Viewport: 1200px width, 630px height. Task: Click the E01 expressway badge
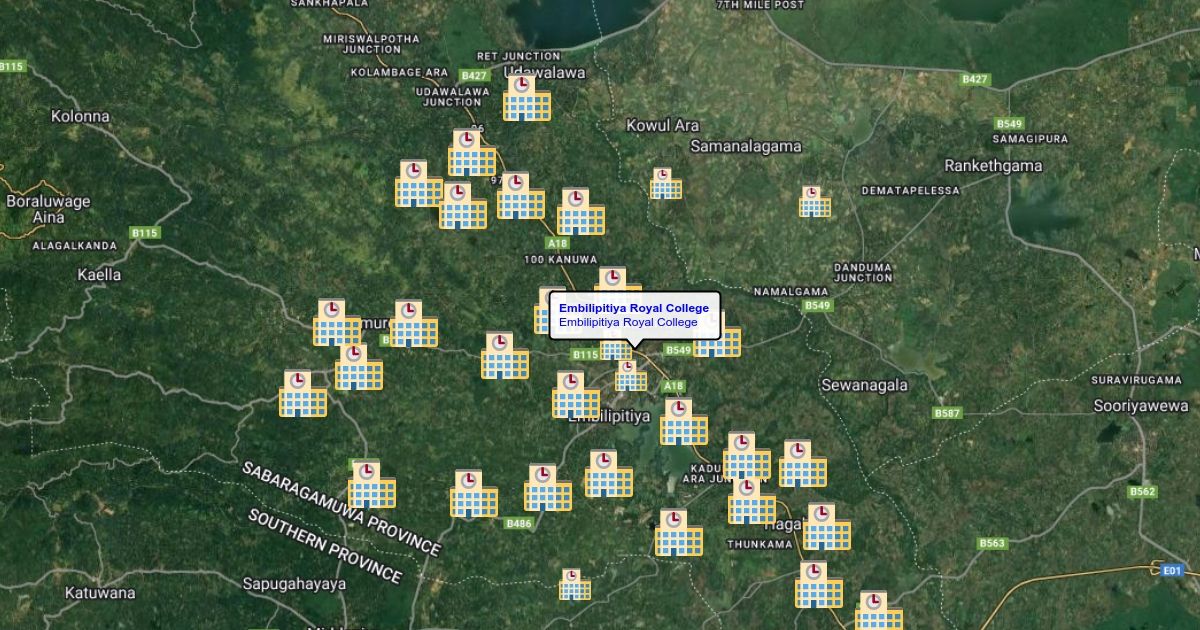[x=1171, y=570]
